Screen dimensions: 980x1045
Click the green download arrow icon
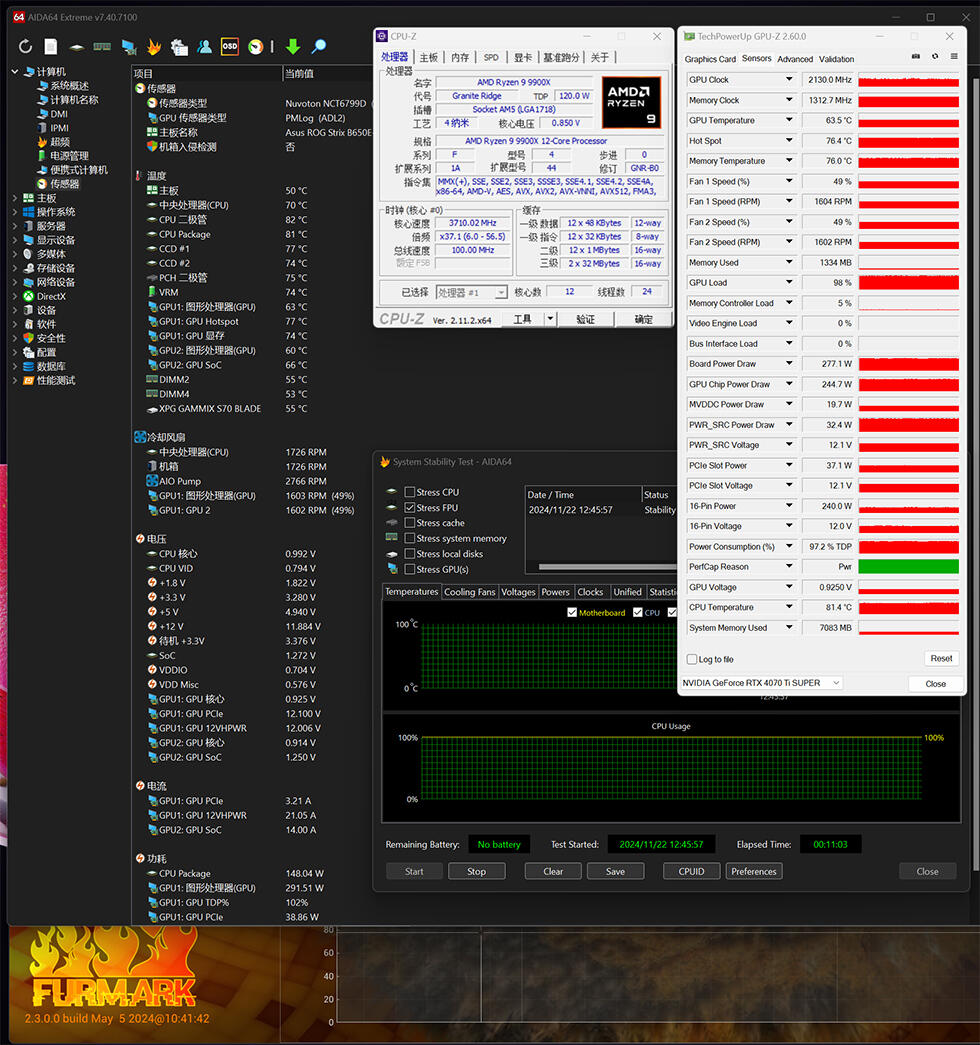(x=293, y=47)
